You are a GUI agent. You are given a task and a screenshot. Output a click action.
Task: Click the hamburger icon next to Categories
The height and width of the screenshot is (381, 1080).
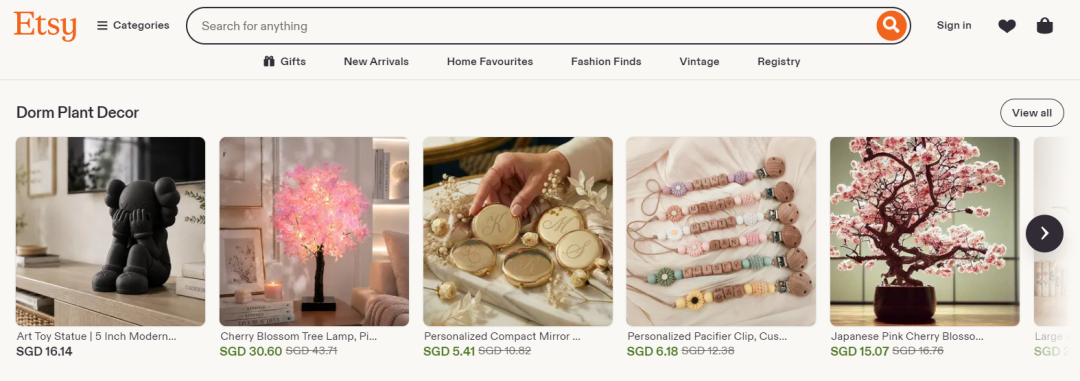pyautogui.click(x=102, y=25)
